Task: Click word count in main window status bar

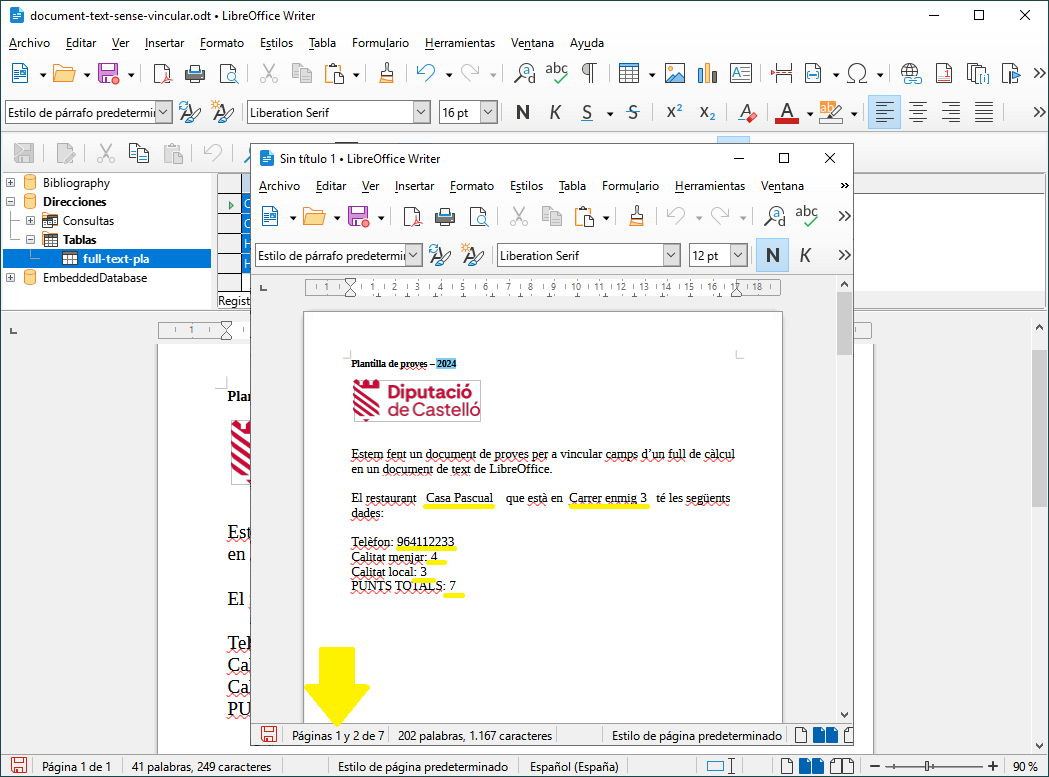Action: [201, 766]
